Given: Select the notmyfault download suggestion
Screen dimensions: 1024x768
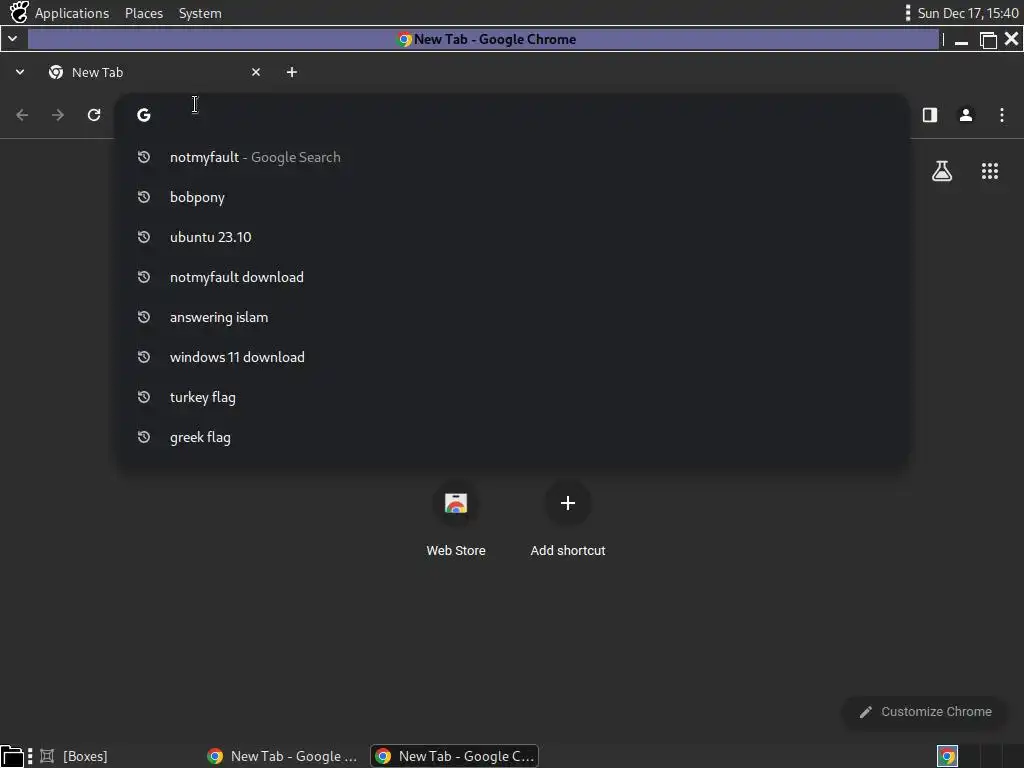Looking at the screenshot, I should click(513, 277).
